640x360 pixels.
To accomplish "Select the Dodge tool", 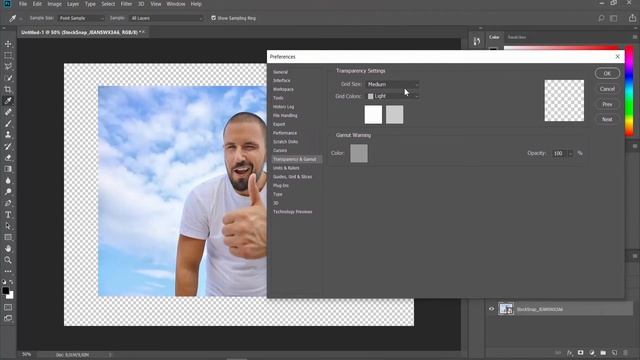I will pyautogui.click(x=8, y=192).
